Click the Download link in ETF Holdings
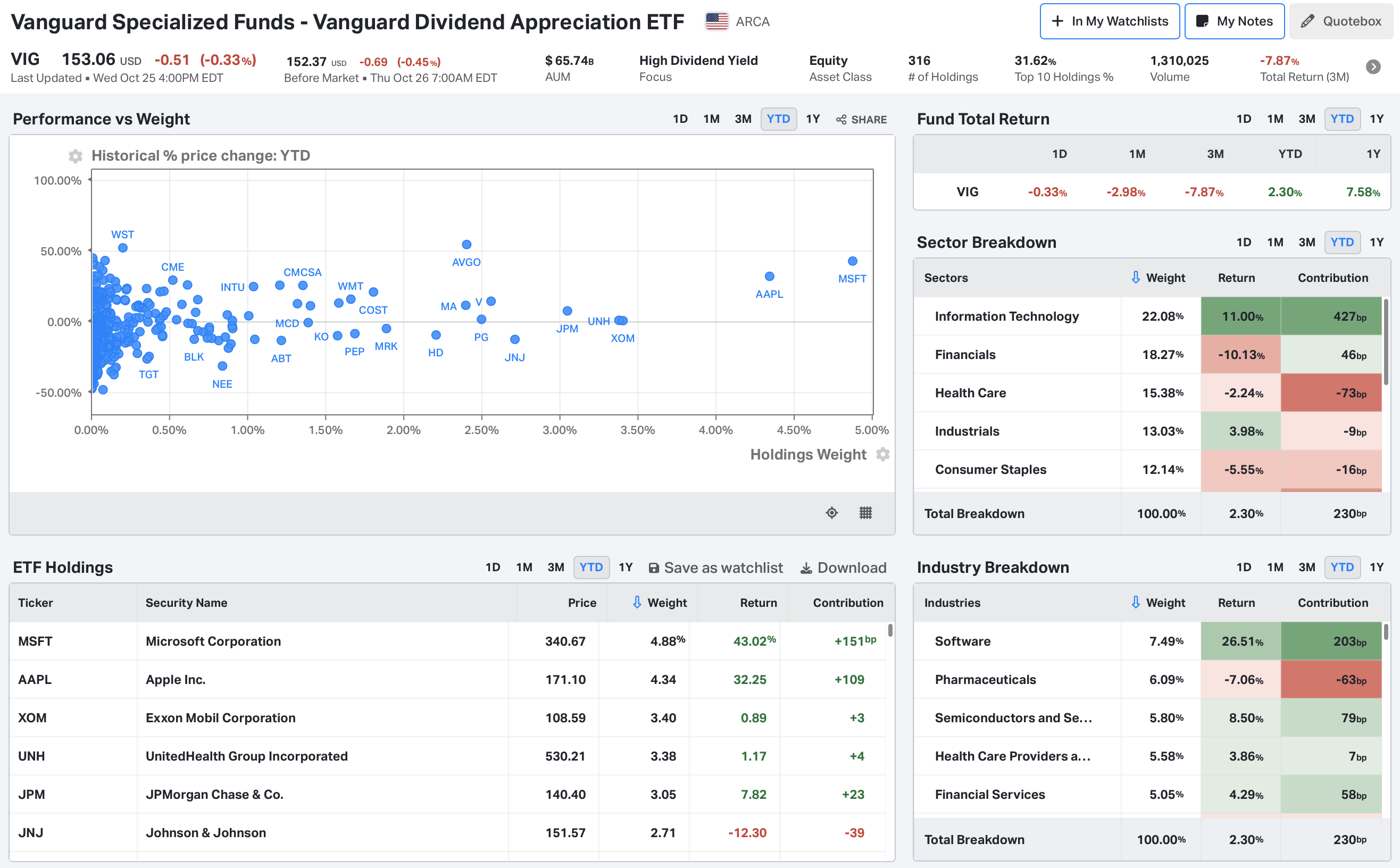 pos(843,567)
